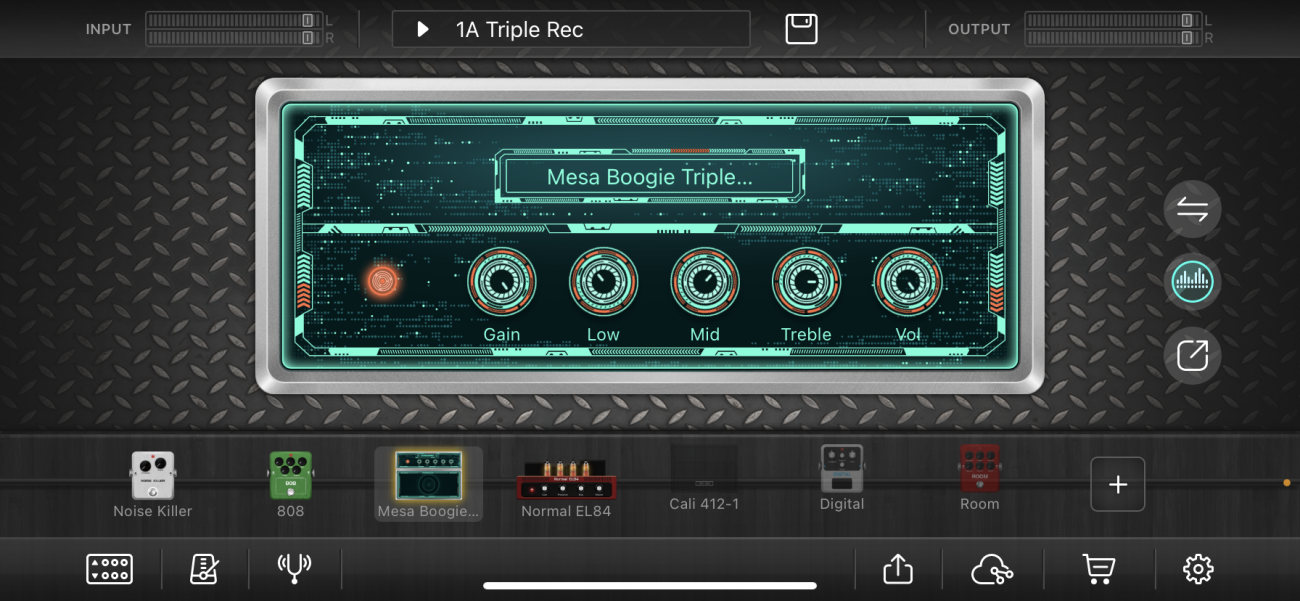Open the MIDI footswitch controller panel
The height and width of the screenshot is (601, 1300).
click(109, 568)
